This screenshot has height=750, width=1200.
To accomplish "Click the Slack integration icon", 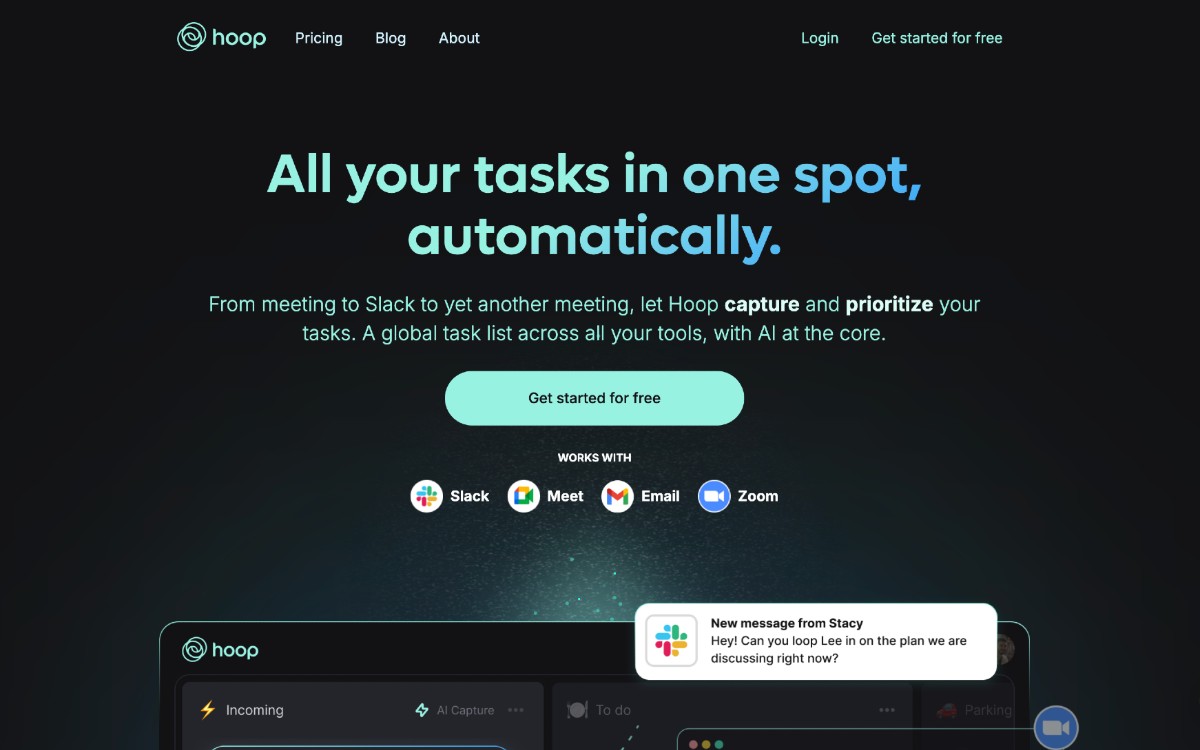I will tap(427, 496).
